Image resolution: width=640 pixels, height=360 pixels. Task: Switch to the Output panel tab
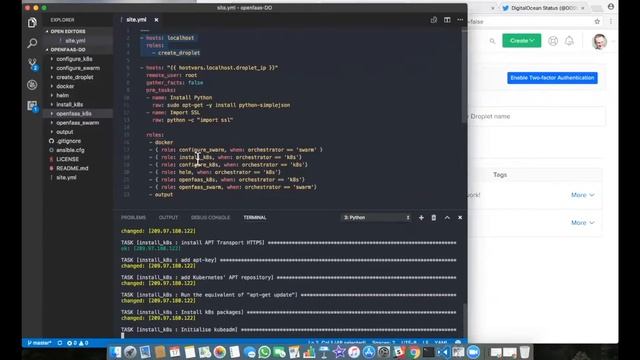168,218
